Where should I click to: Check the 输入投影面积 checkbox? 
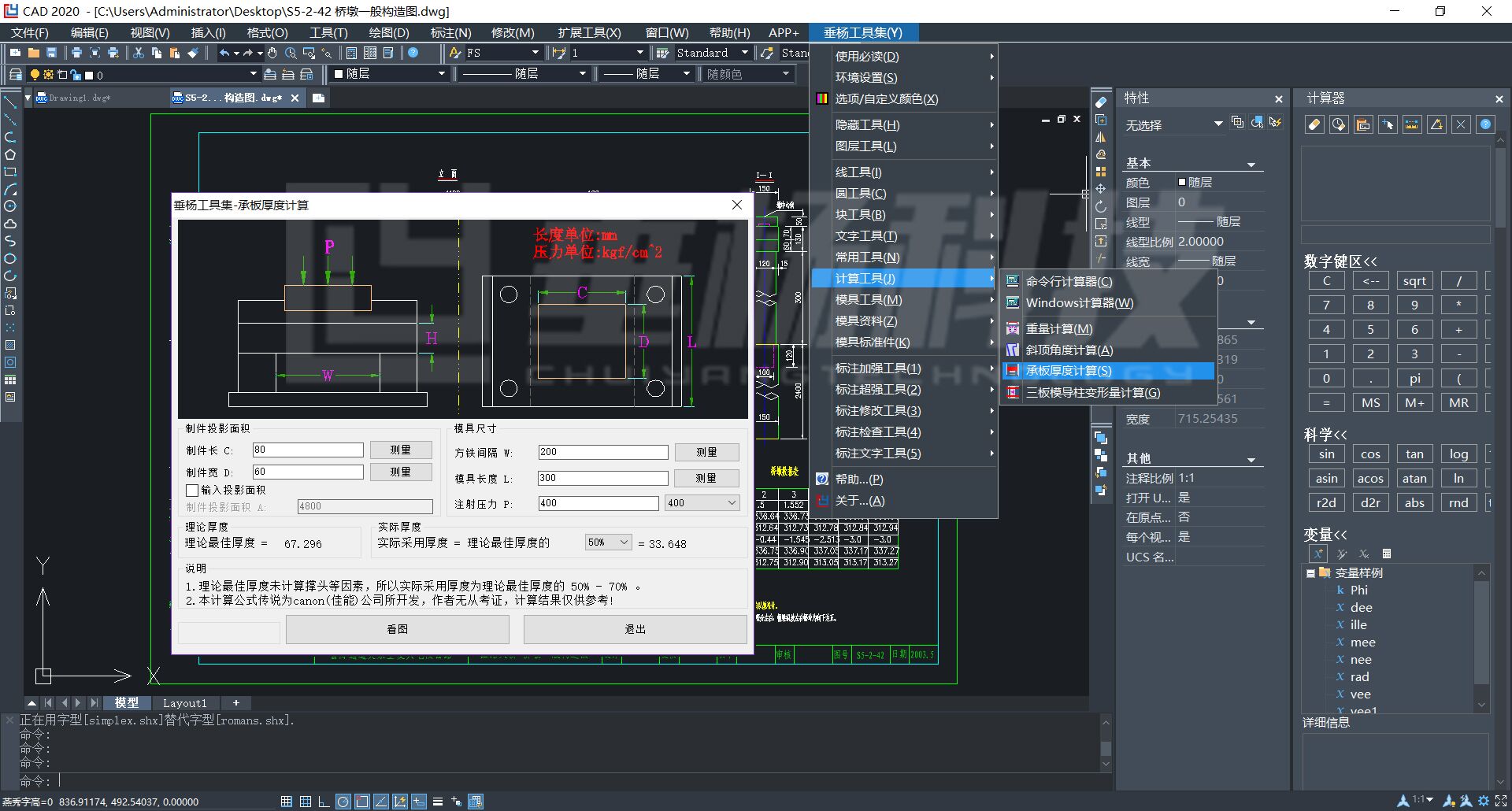191,491
